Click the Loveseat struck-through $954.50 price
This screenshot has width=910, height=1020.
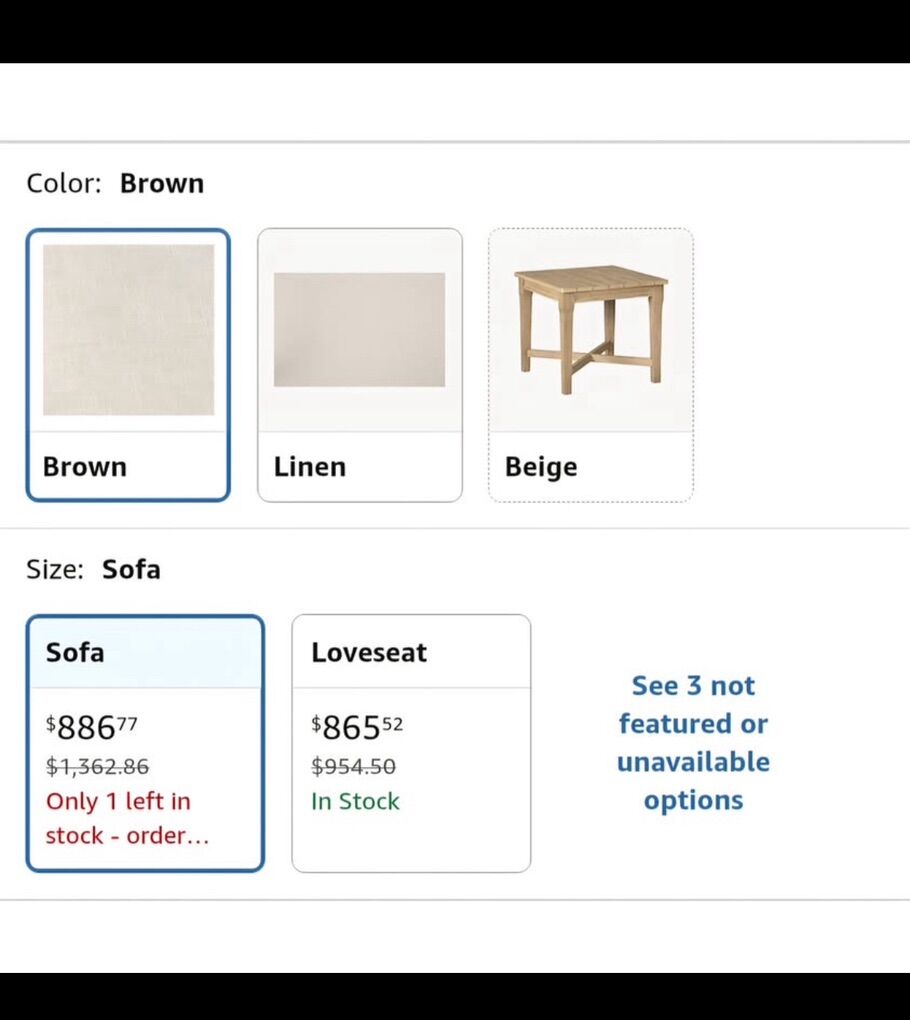point(354,767)
